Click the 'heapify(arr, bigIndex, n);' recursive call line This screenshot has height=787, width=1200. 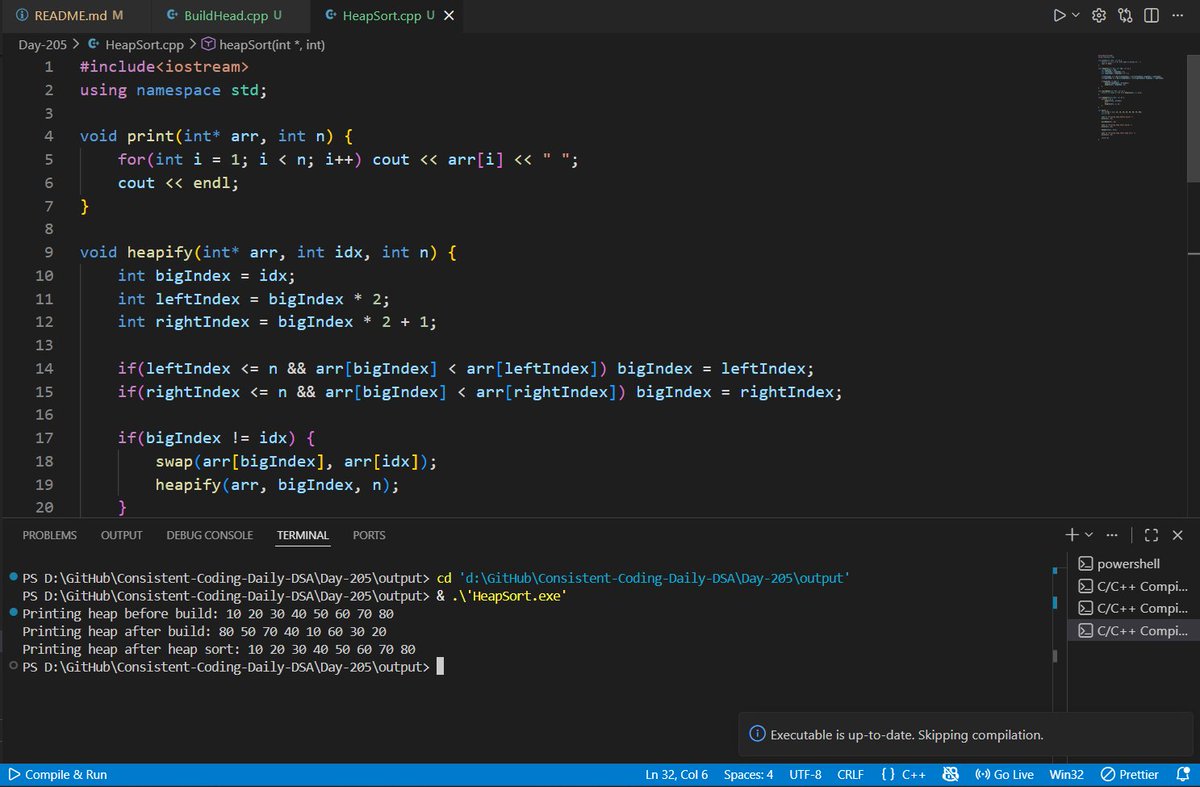tap(277, 485)
